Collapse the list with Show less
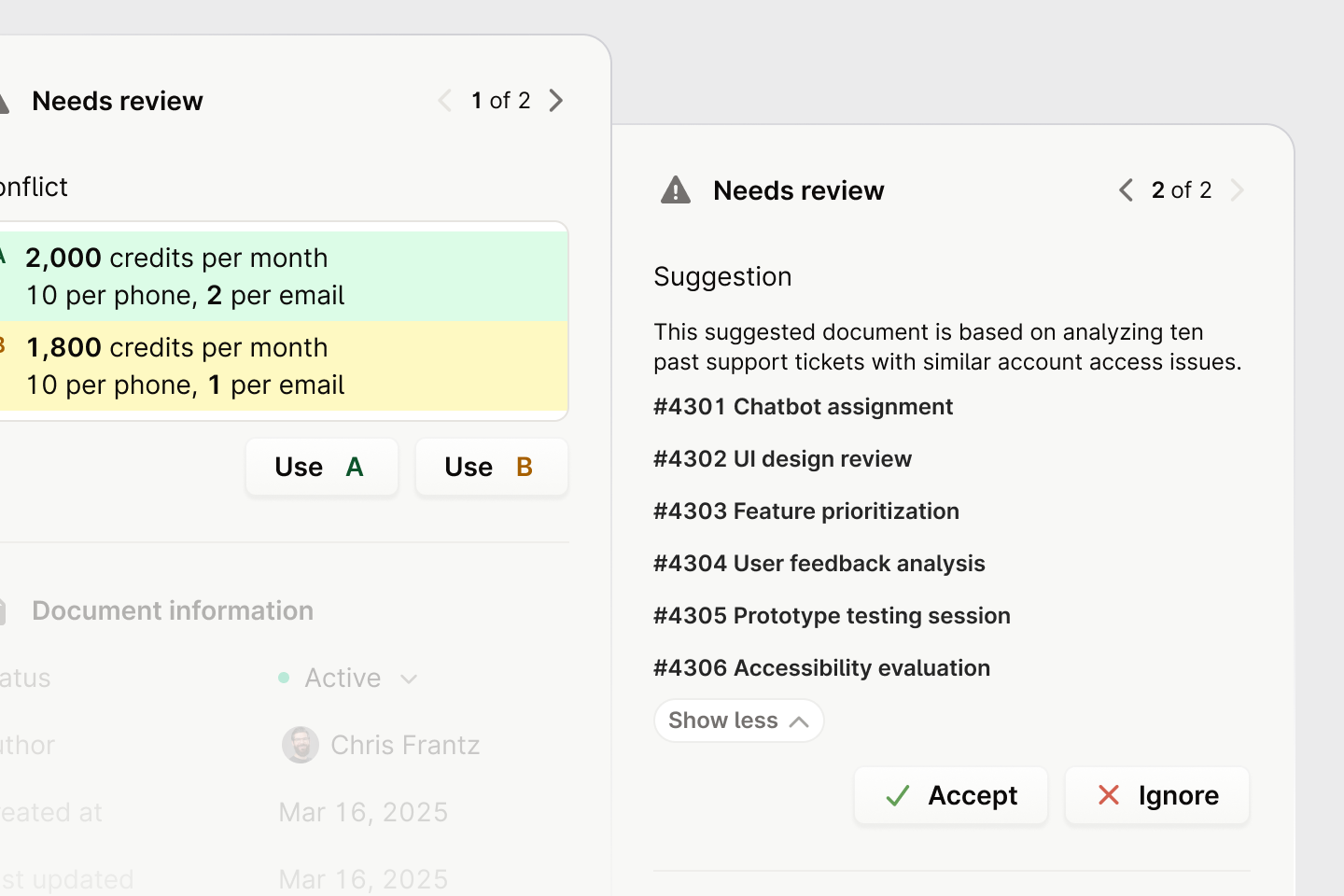1344x896 pixels. tap(738, 721)
